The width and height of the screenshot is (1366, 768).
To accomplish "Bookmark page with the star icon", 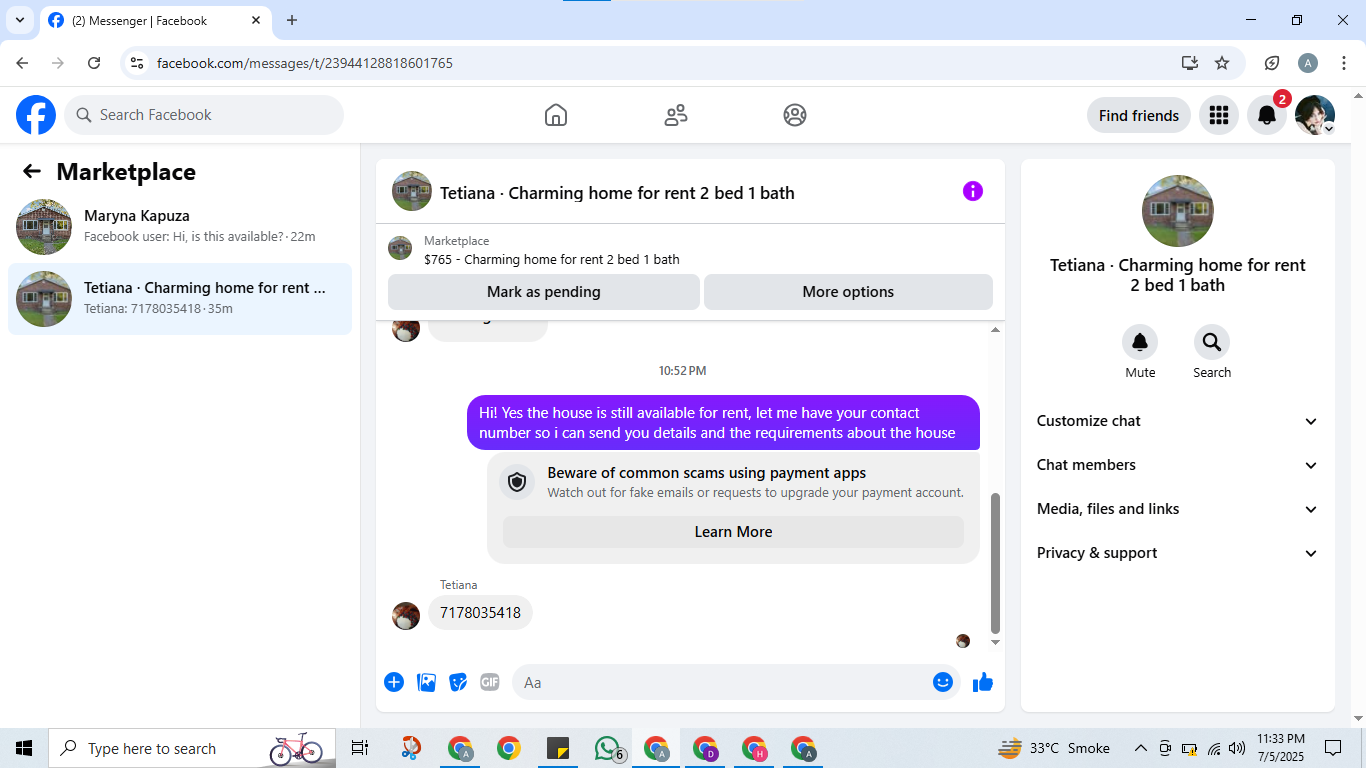I will pos(1222,63).
